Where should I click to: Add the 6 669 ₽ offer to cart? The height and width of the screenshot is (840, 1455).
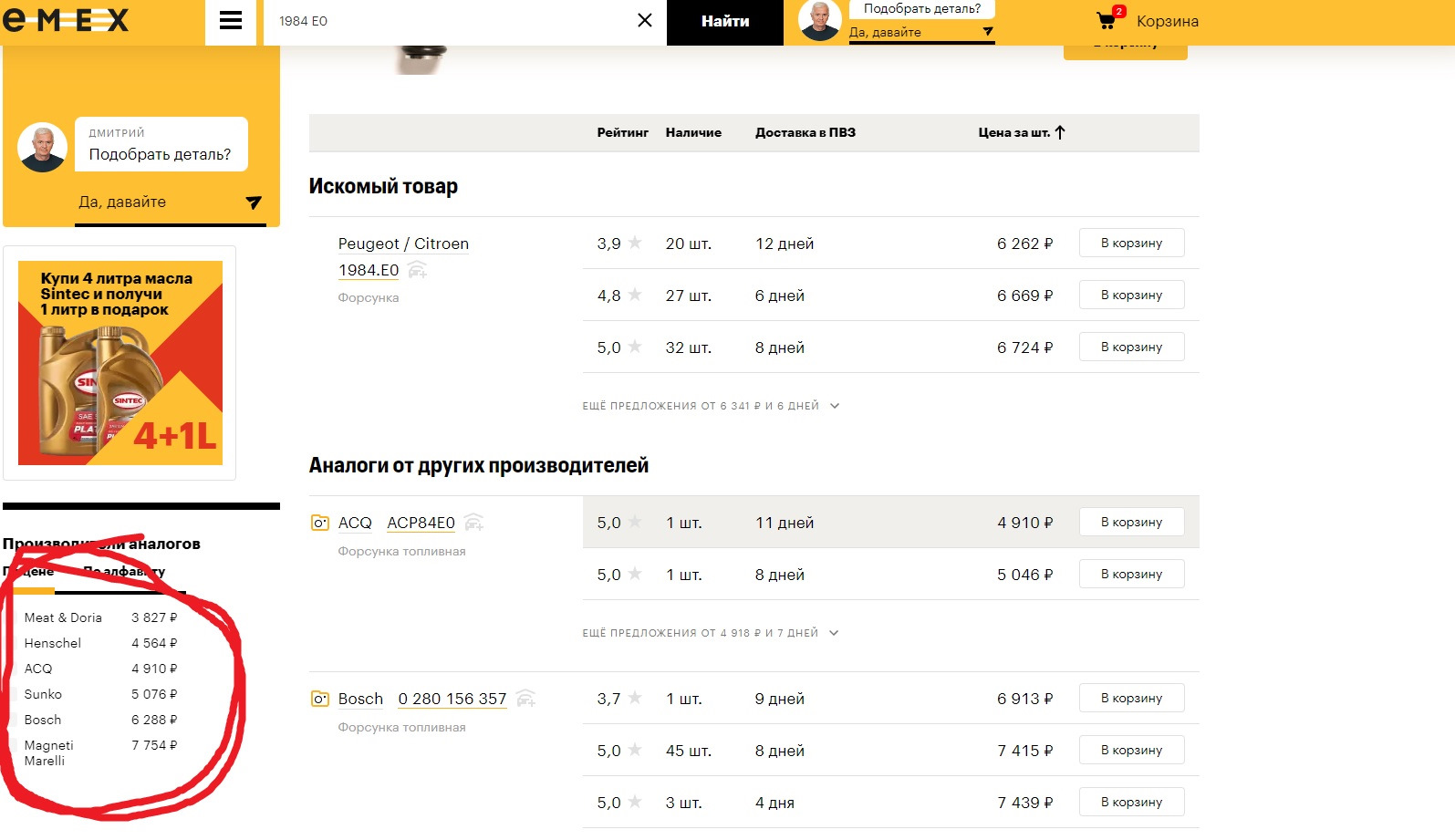tap(1132, 295)
